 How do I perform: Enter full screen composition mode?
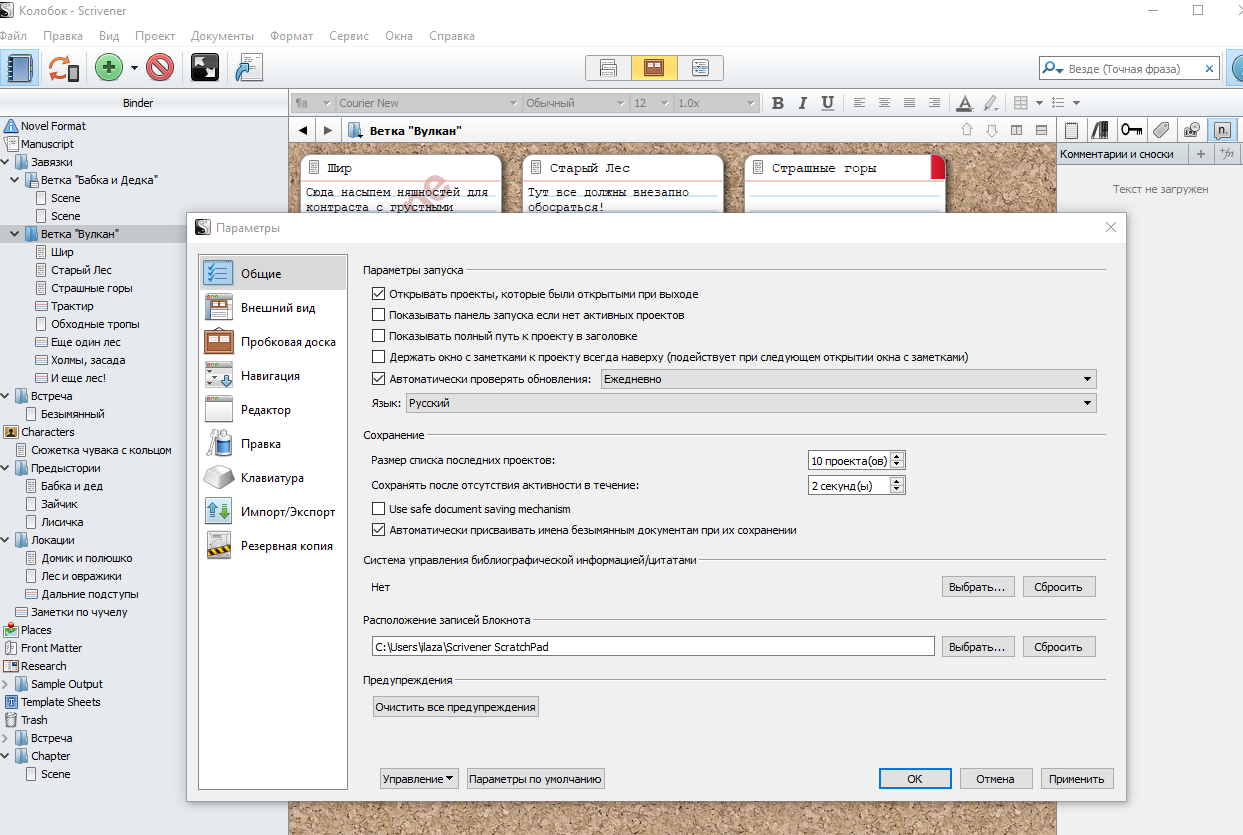pyautogui.click(x=205, y=67)
